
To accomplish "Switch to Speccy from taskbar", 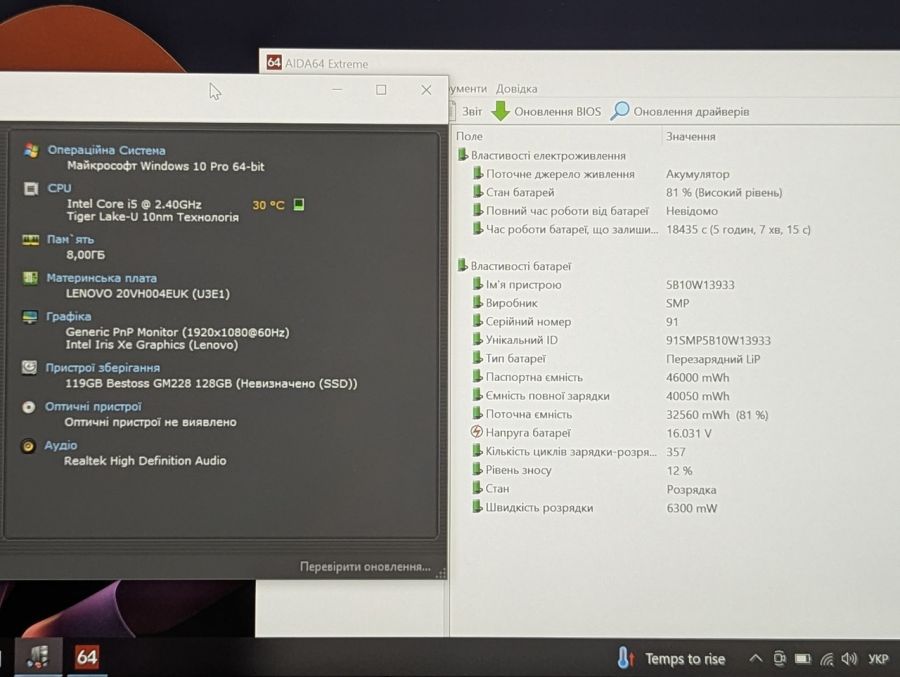I will tap(38, 656).
